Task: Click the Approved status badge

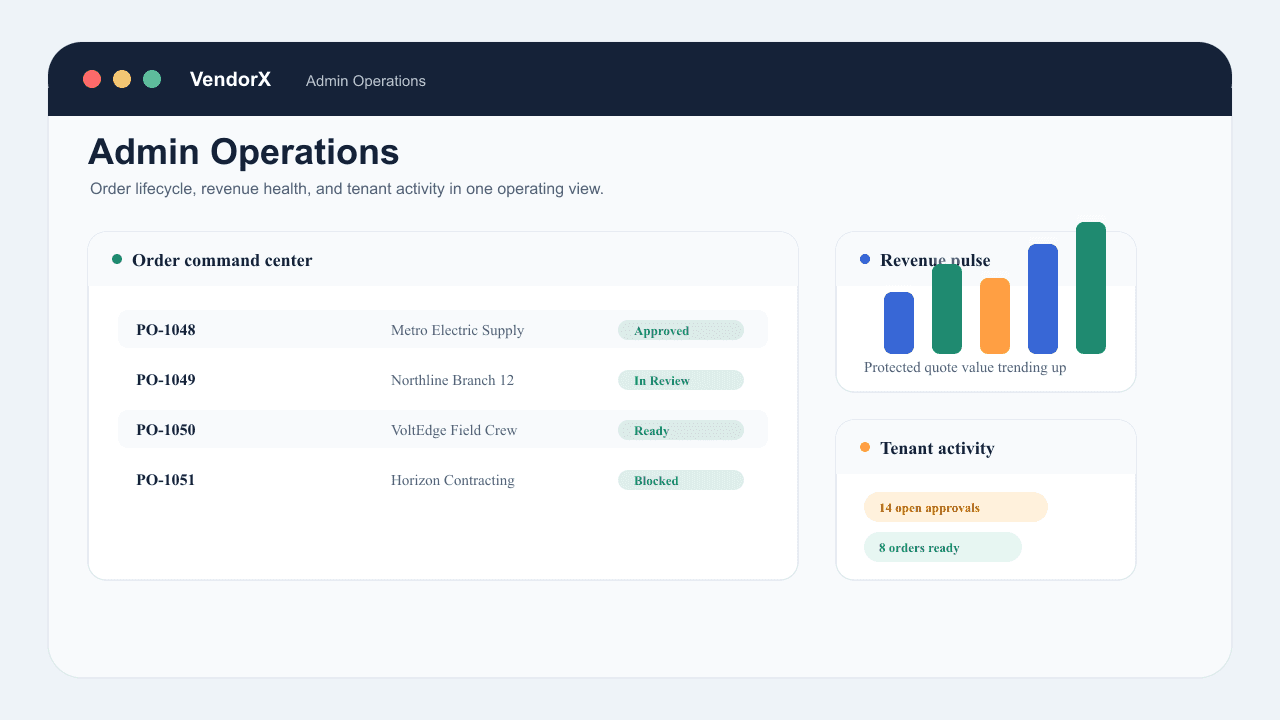Action: point(681,330)
